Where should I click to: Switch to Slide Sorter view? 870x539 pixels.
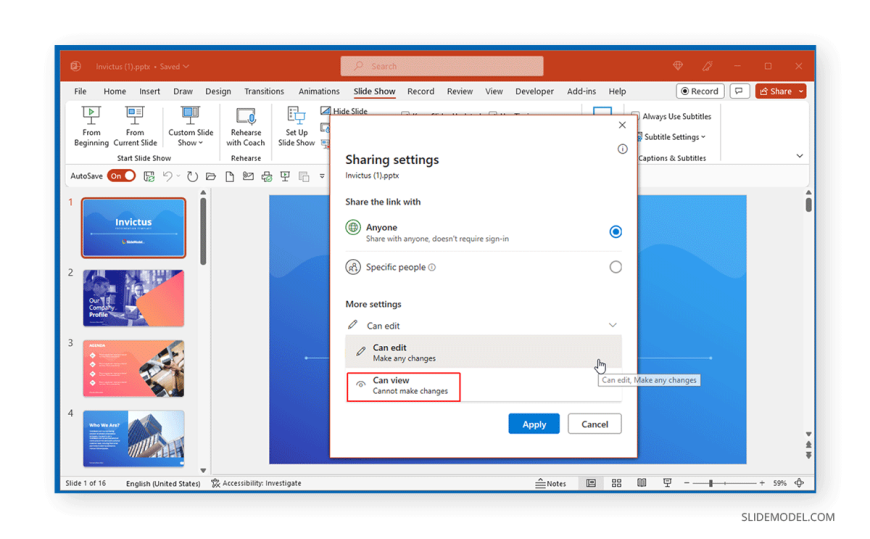[616, 483]
